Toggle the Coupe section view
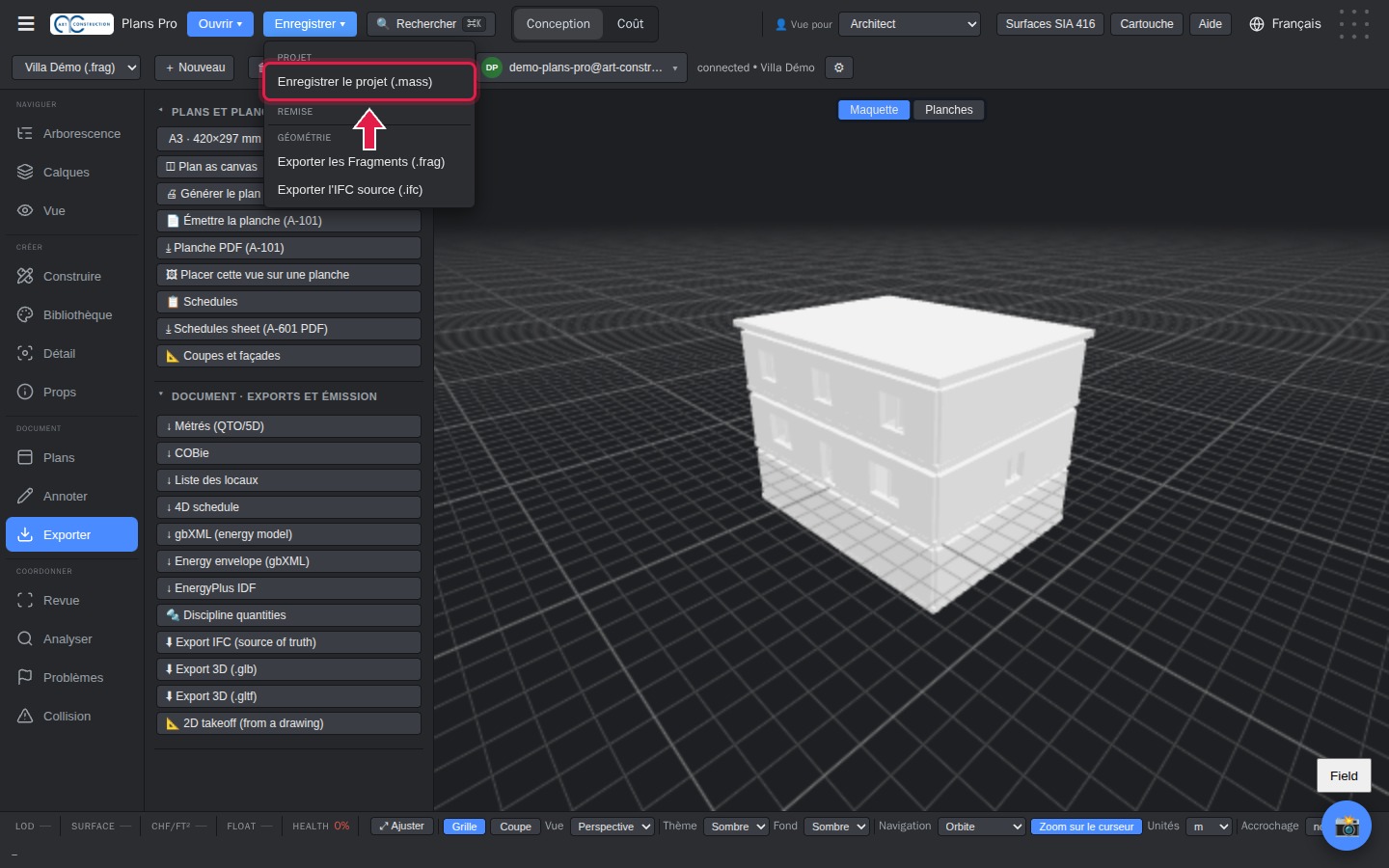Screen dimensions: 1389x868 [x=515, y=827]
